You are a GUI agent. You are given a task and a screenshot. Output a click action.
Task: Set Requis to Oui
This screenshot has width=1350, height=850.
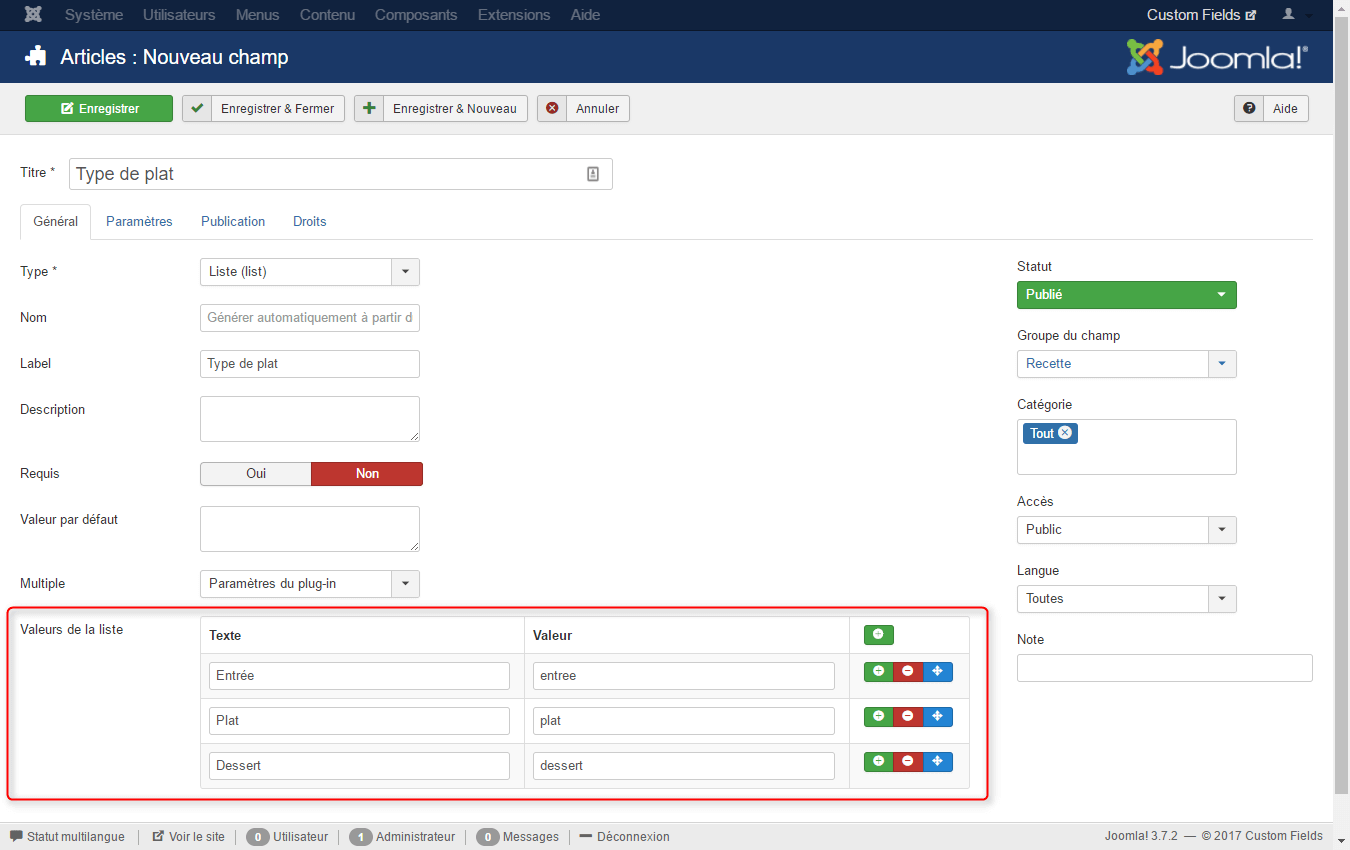(256, 474)
